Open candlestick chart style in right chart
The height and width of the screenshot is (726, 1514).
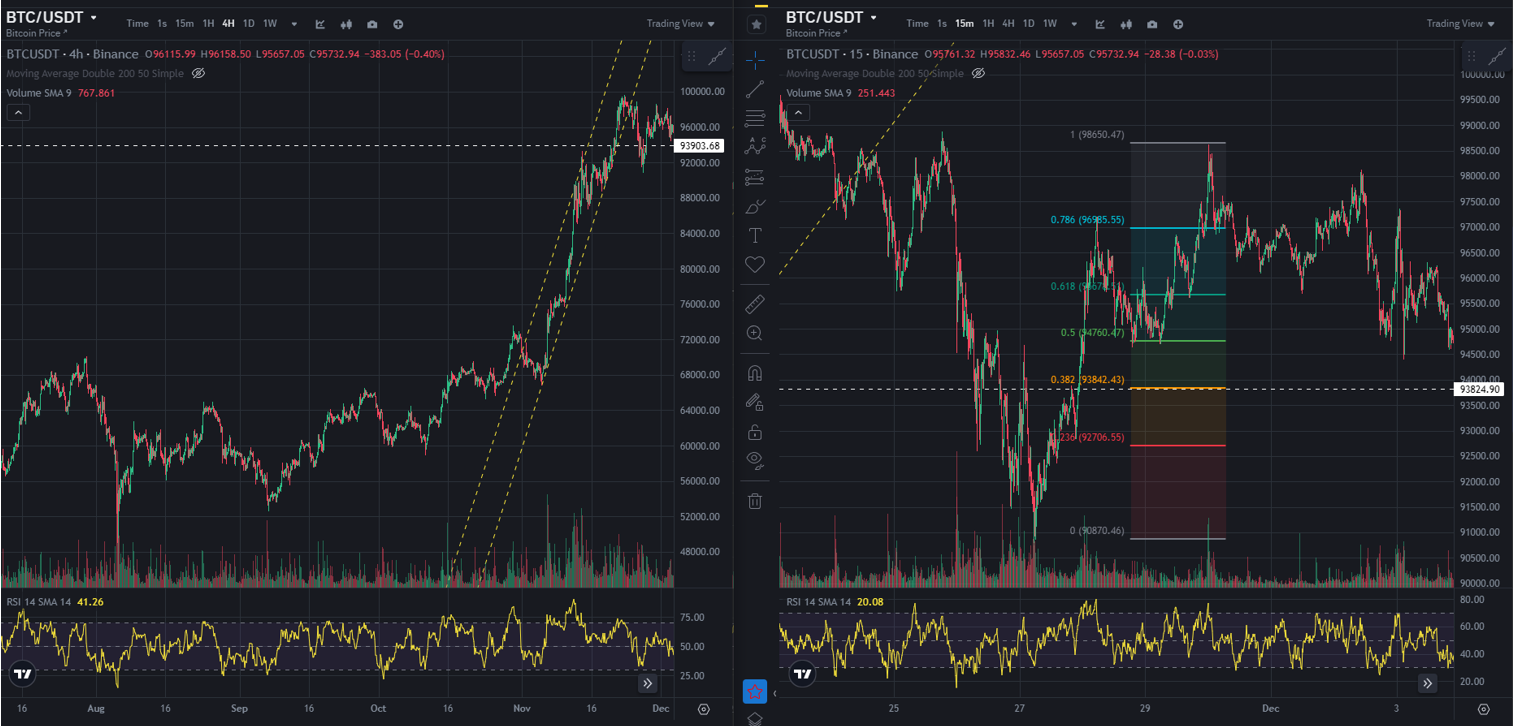point(1126,24)
